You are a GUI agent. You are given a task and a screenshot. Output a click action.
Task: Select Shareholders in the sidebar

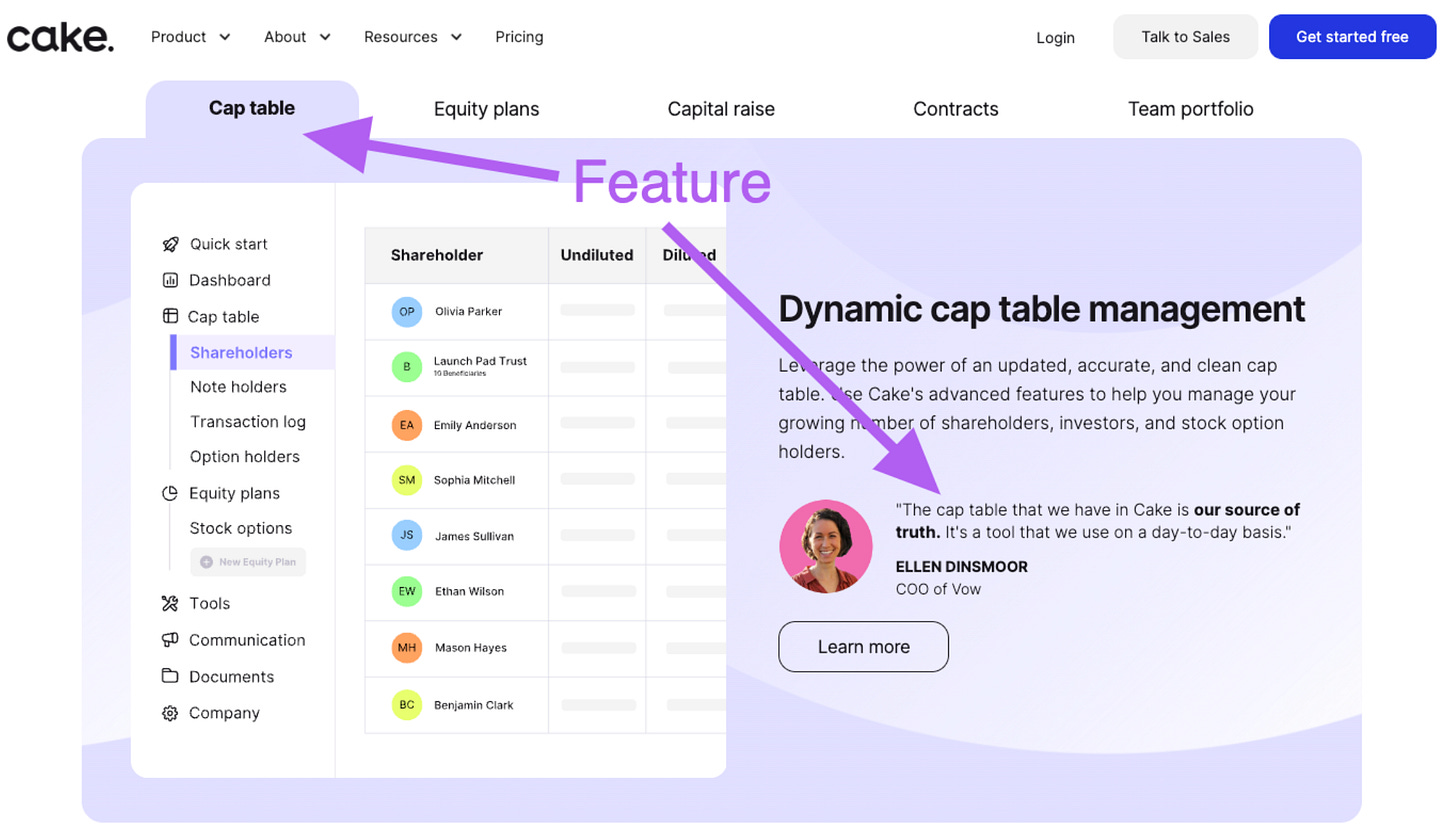point(252,352)
